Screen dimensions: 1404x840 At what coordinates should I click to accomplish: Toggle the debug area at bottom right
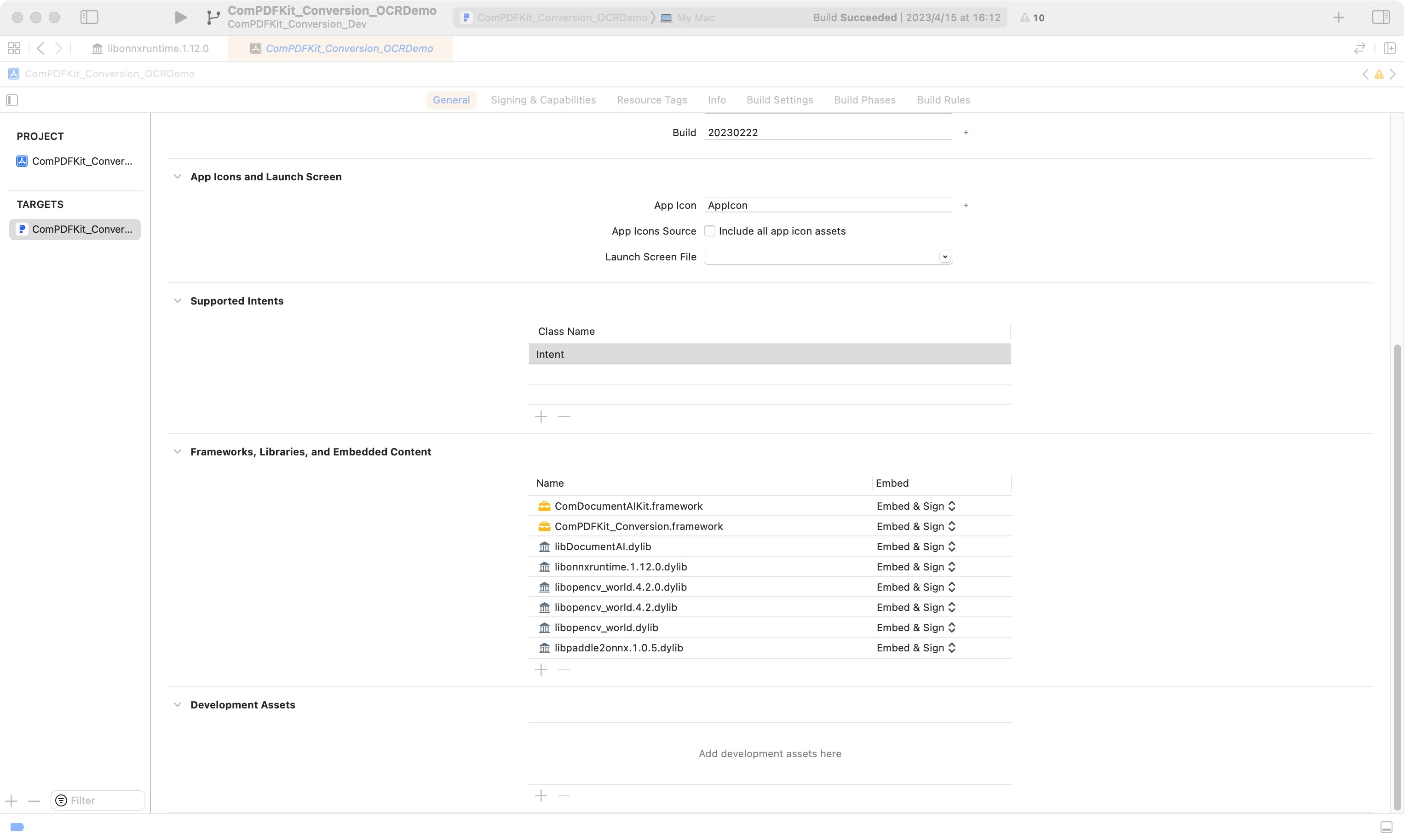(x=1387, y=827)
